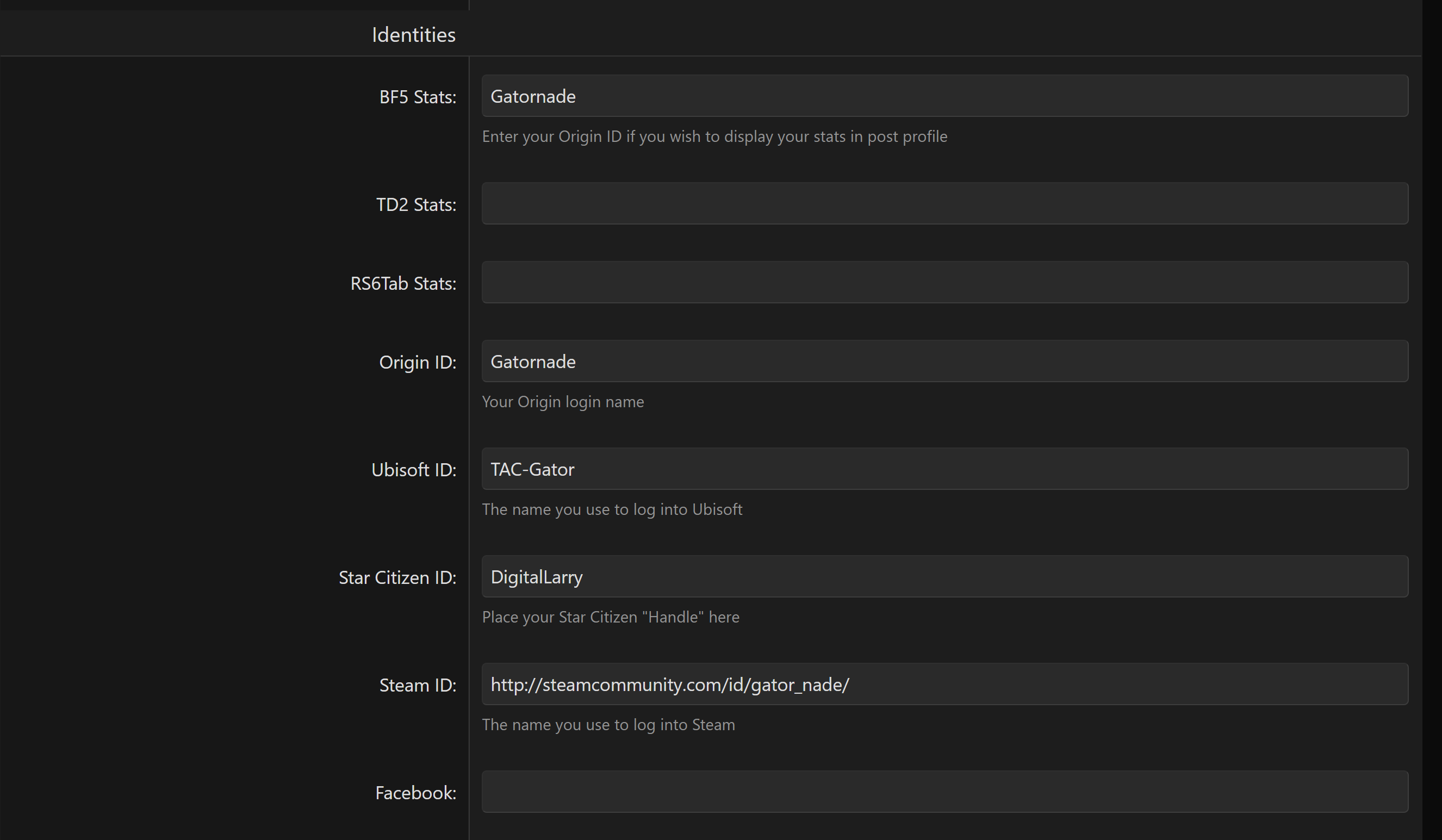Click the "Ubisoft ID:" label
Image resolution: width=1442 pixels, height=840 pixels.
click(x=414, y=470)
